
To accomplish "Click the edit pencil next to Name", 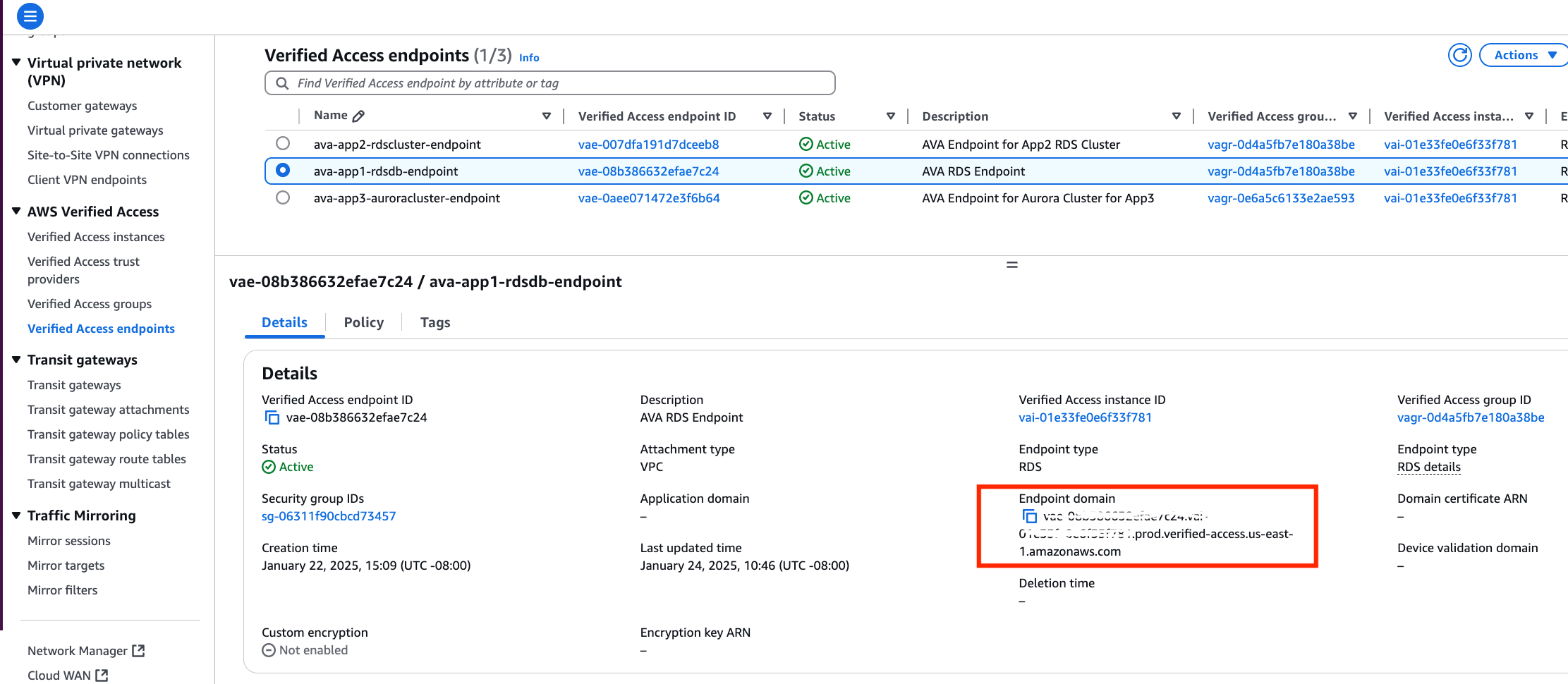I will tap(358, 116).
